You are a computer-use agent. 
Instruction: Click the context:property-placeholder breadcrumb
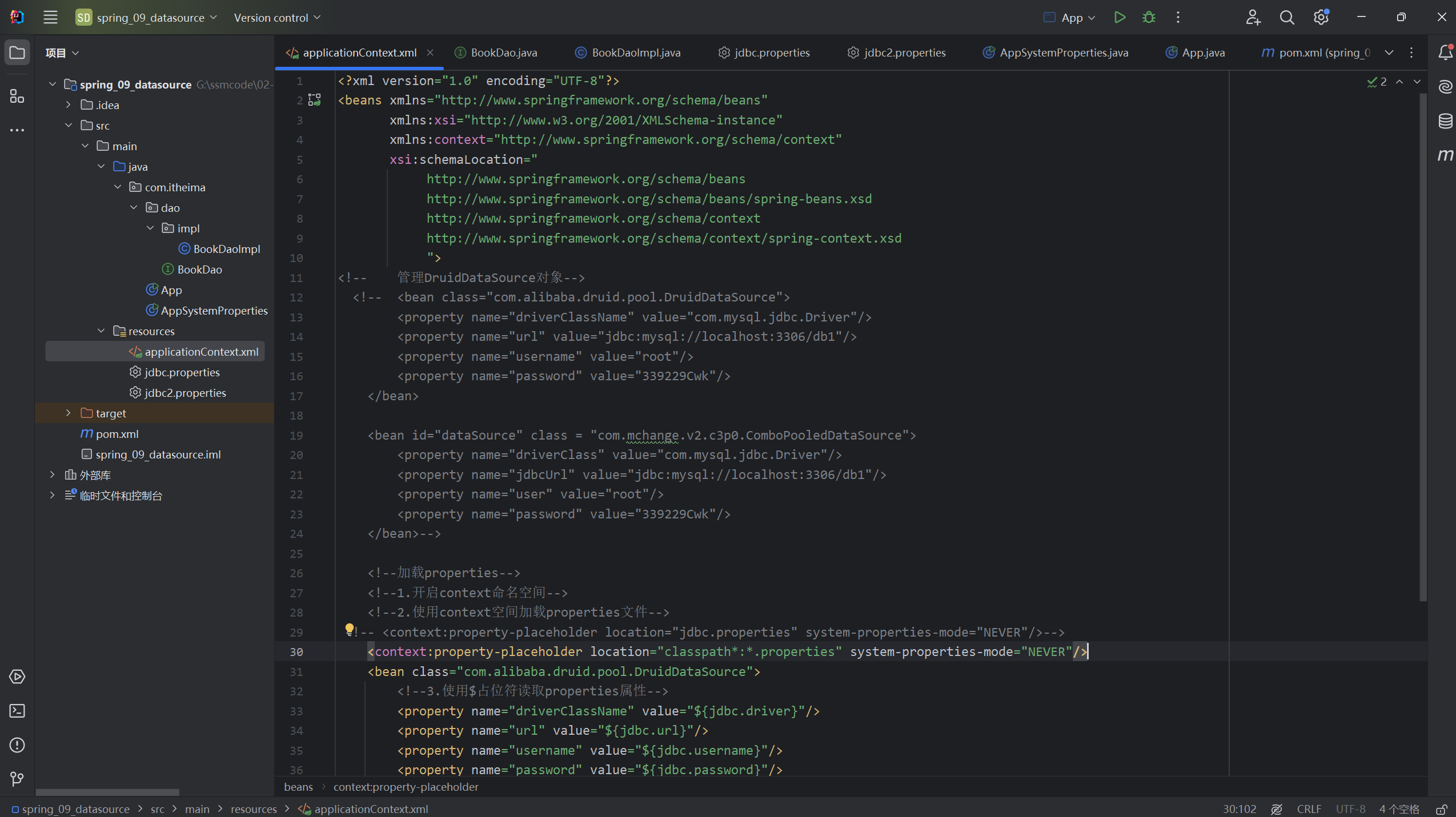pos(406,787)
